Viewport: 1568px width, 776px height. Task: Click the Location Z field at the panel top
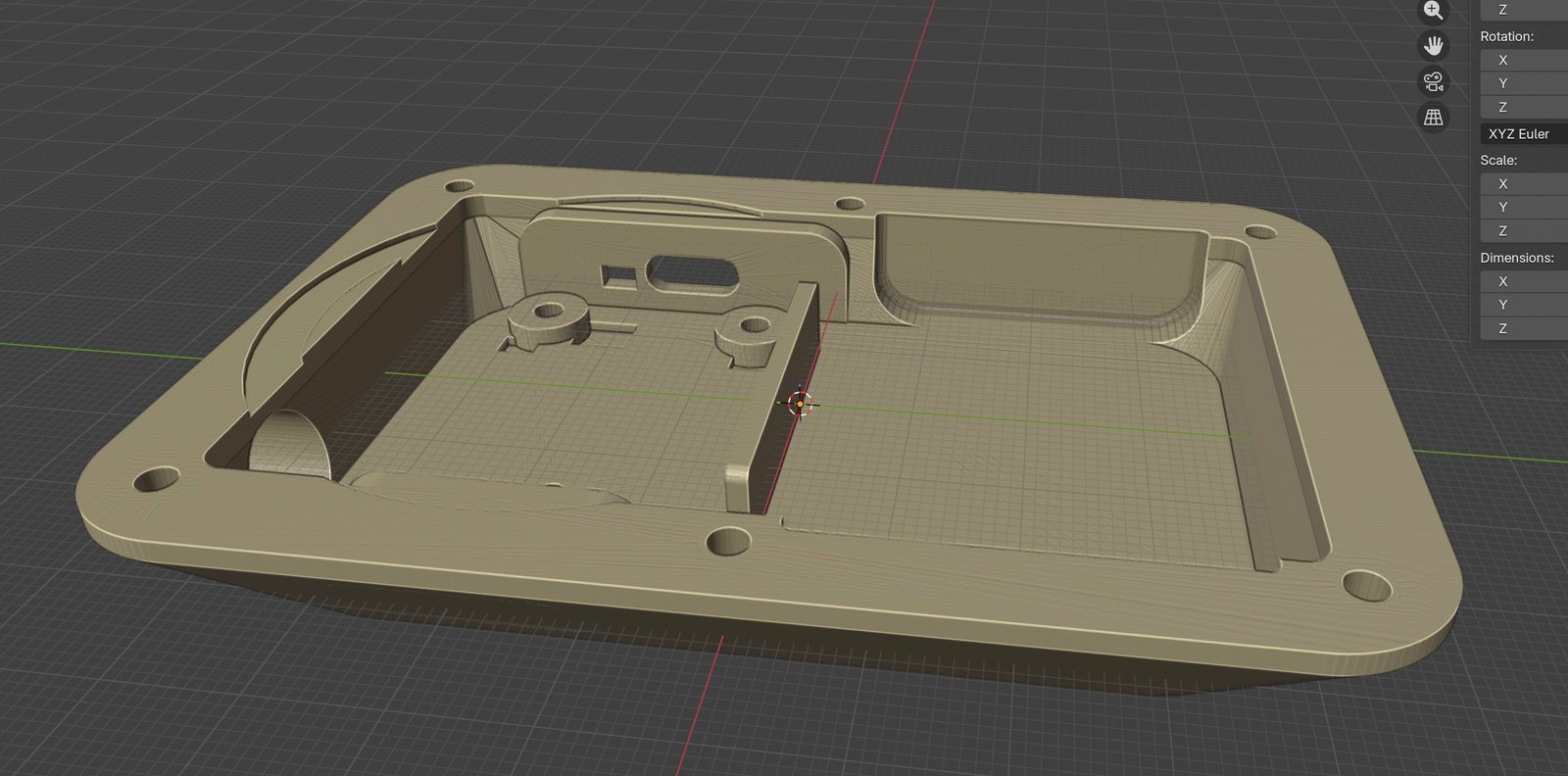point(1523,10)
